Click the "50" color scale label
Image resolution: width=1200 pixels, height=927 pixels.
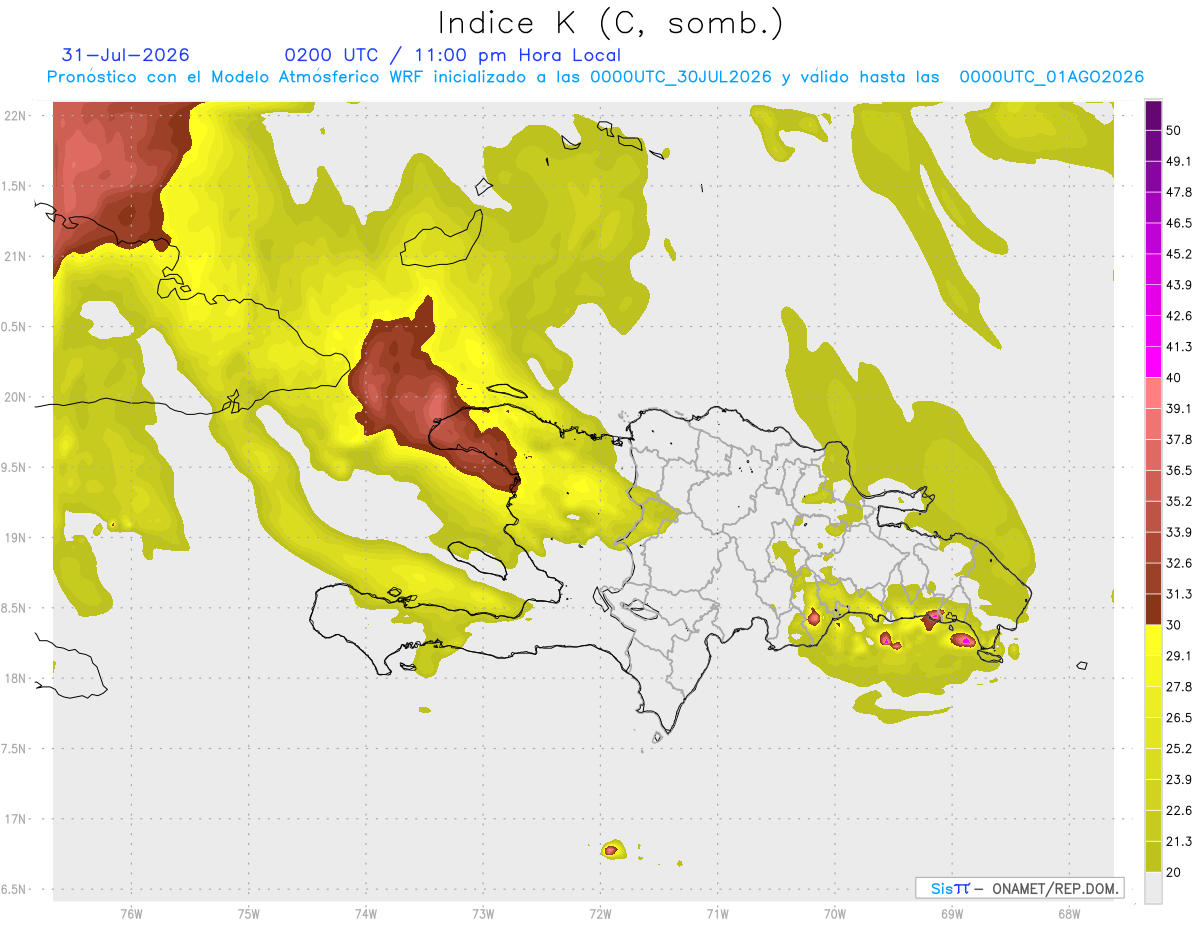pyautogui.click(x=1174, y=131)
